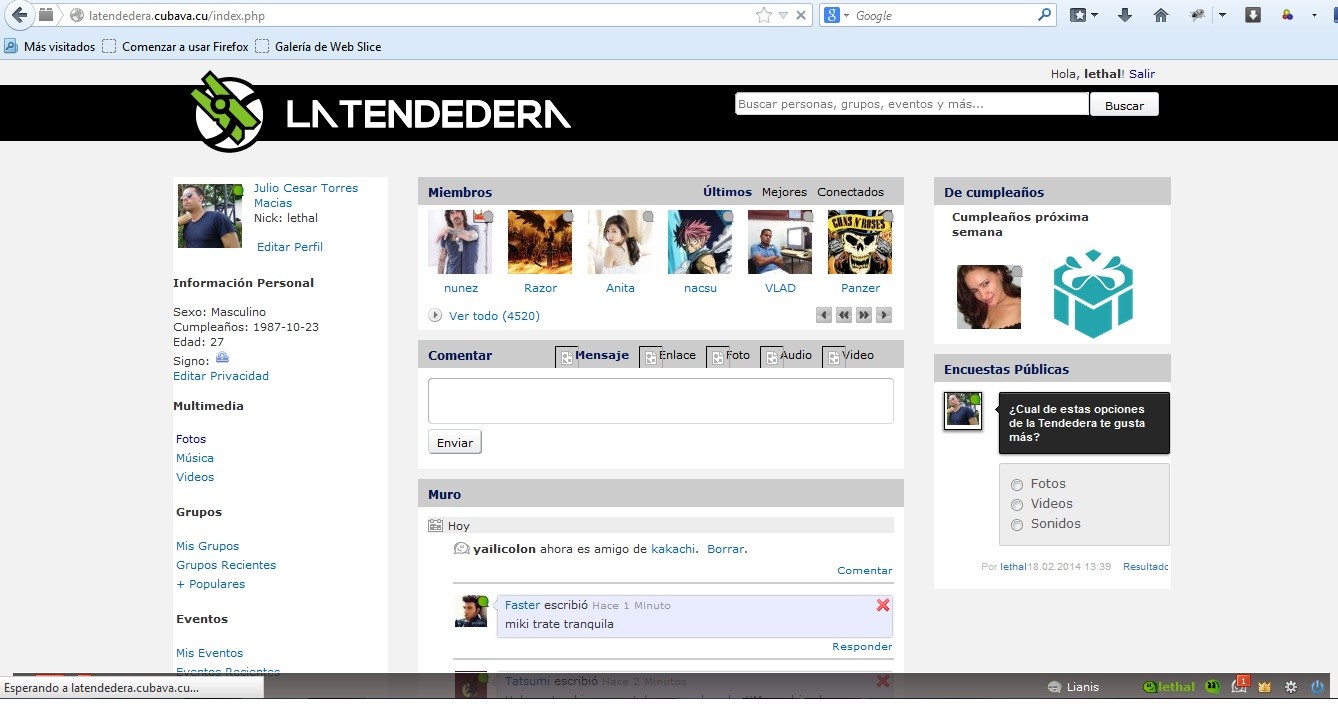Click Borrar next to kakachi friendship post
1338x704 pixels.
[725, 549]
